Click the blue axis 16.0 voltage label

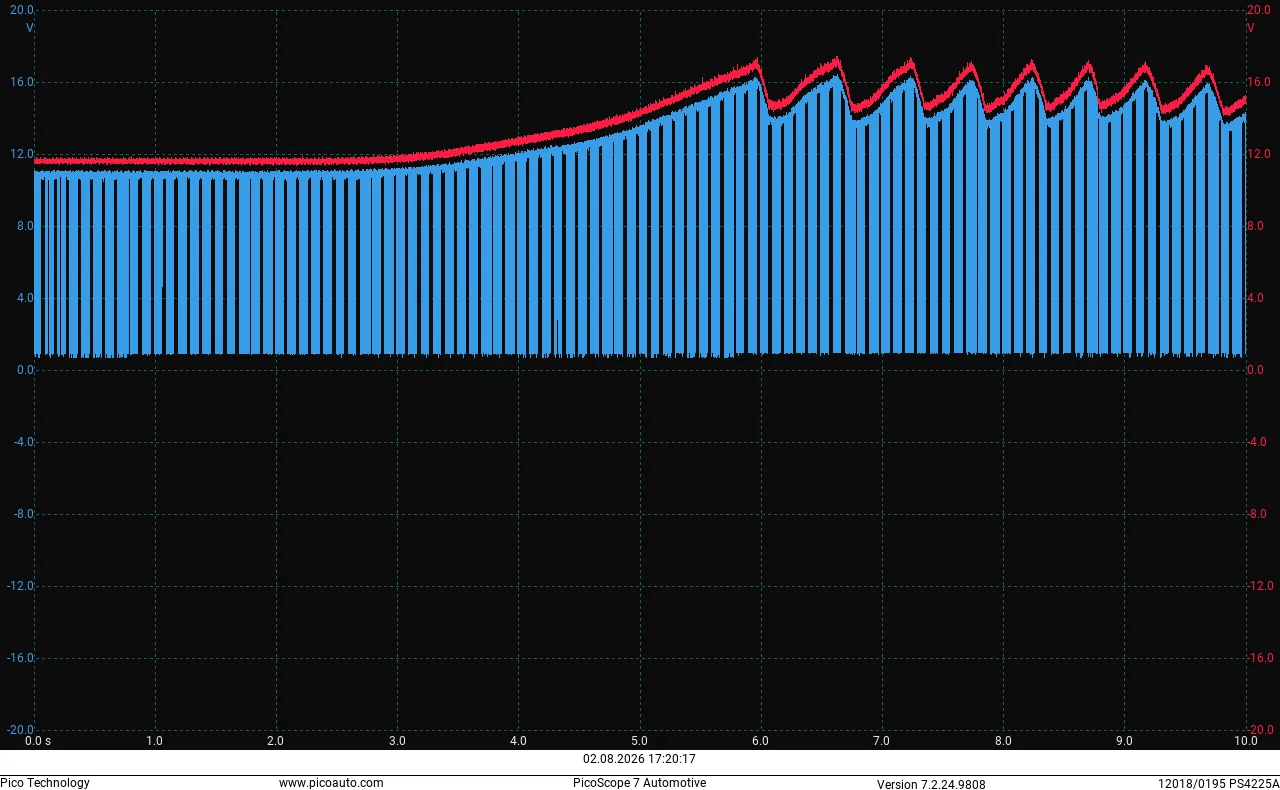(23, 82)
